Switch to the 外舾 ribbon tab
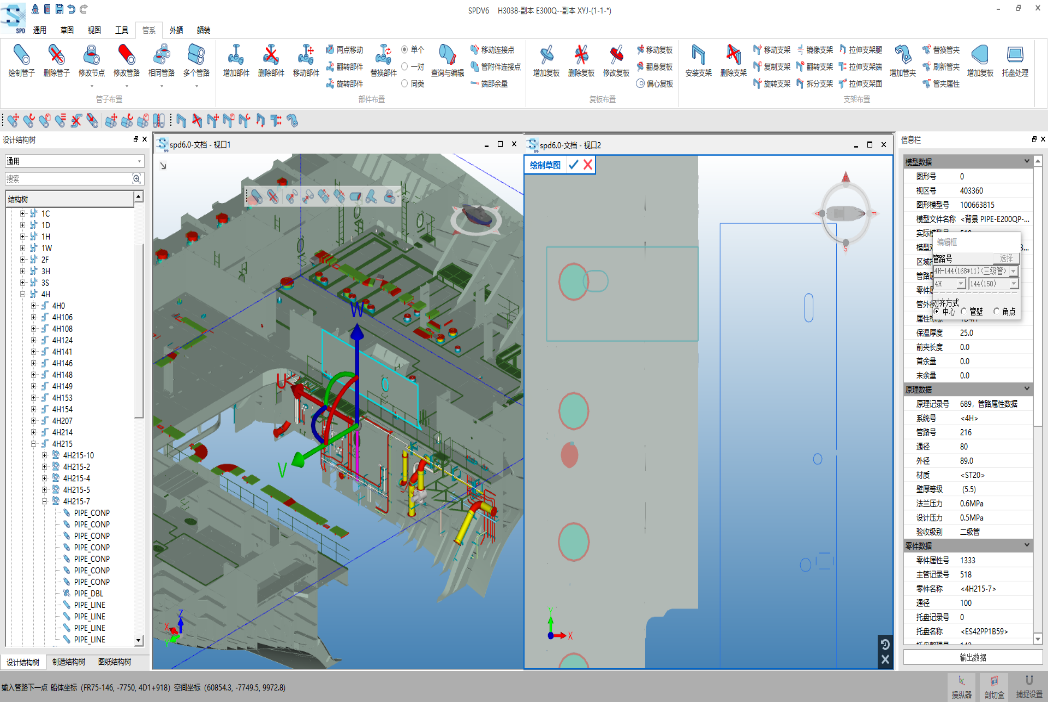This screenshot has width=1048, height=702. pyautogui.click(x=176, y=31)
